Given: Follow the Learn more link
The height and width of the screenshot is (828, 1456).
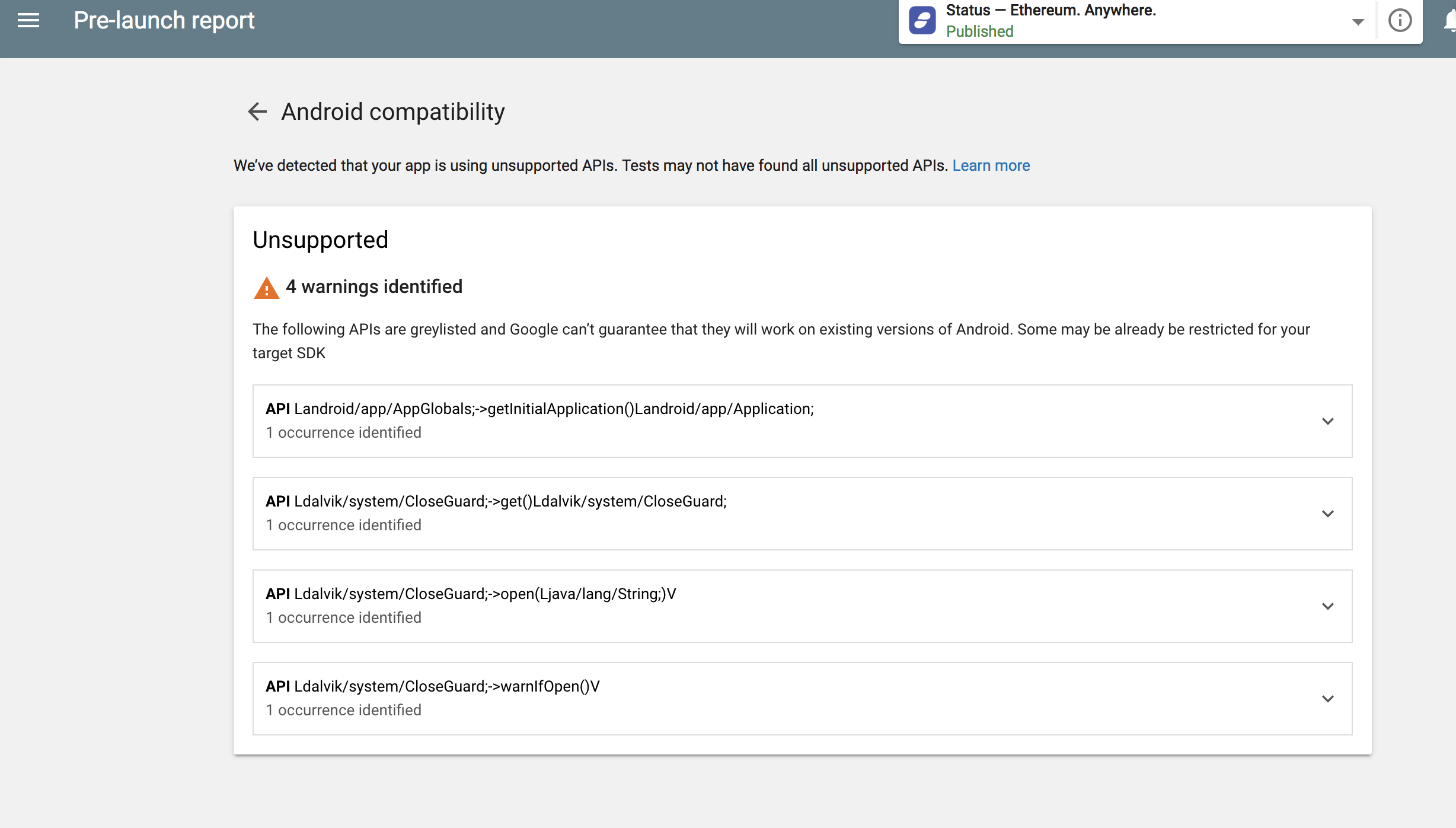Looking at the screenshot, I should point(991,165).
